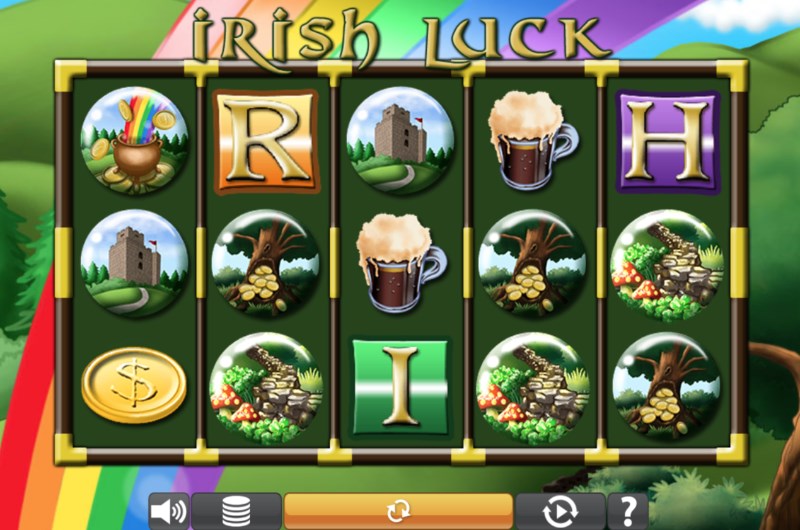
Task: Select the castle symbol in first reel
Action: point(134,263)
